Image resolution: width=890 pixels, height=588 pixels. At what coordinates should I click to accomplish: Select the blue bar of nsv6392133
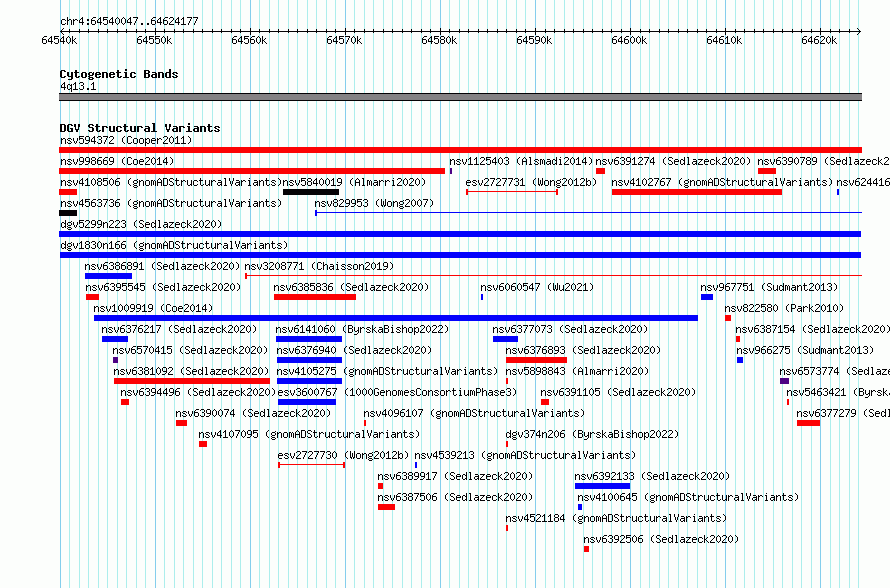602,486
